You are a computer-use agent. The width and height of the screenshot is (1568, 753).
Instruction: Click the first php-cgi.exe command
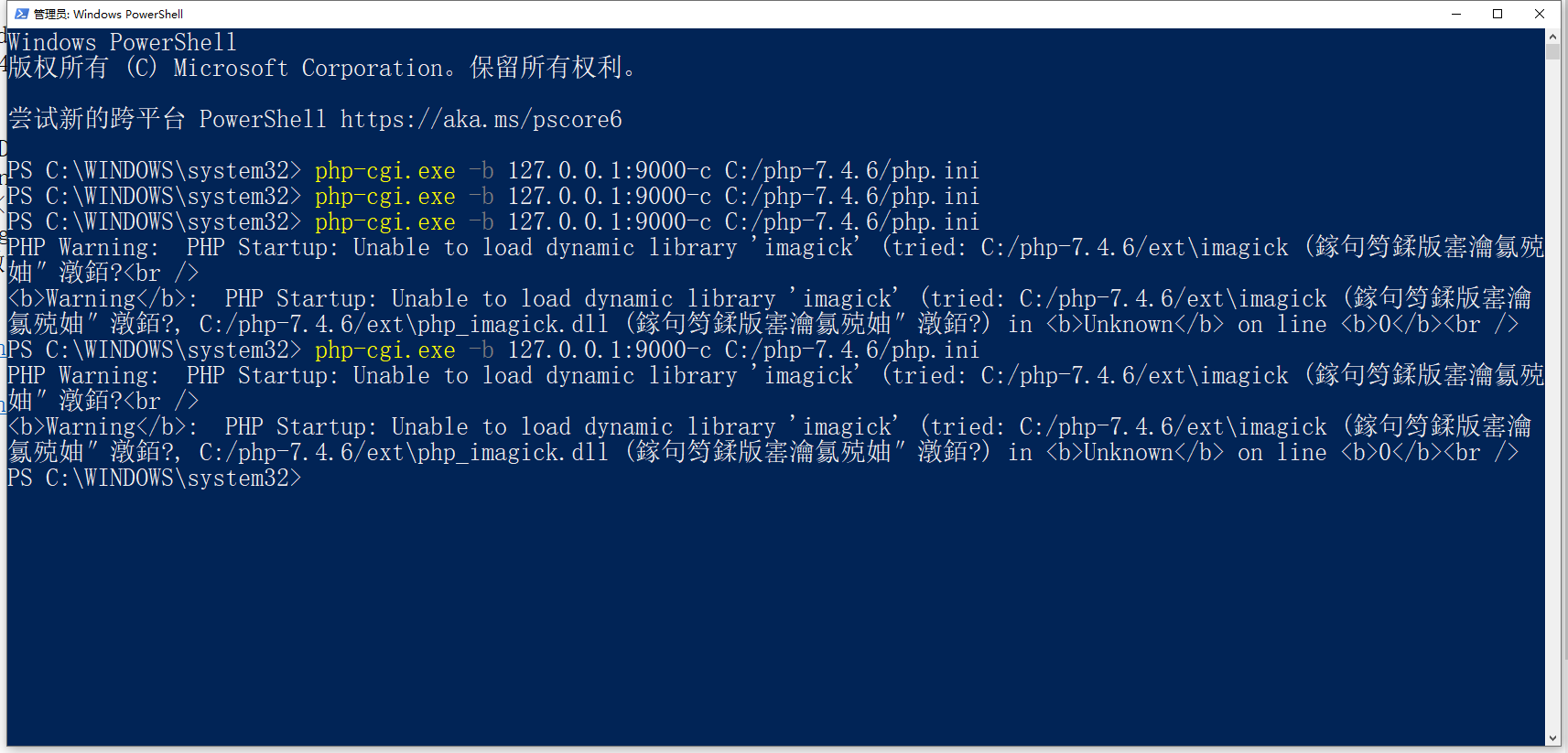pyautogui.click(x=384, y=171)
